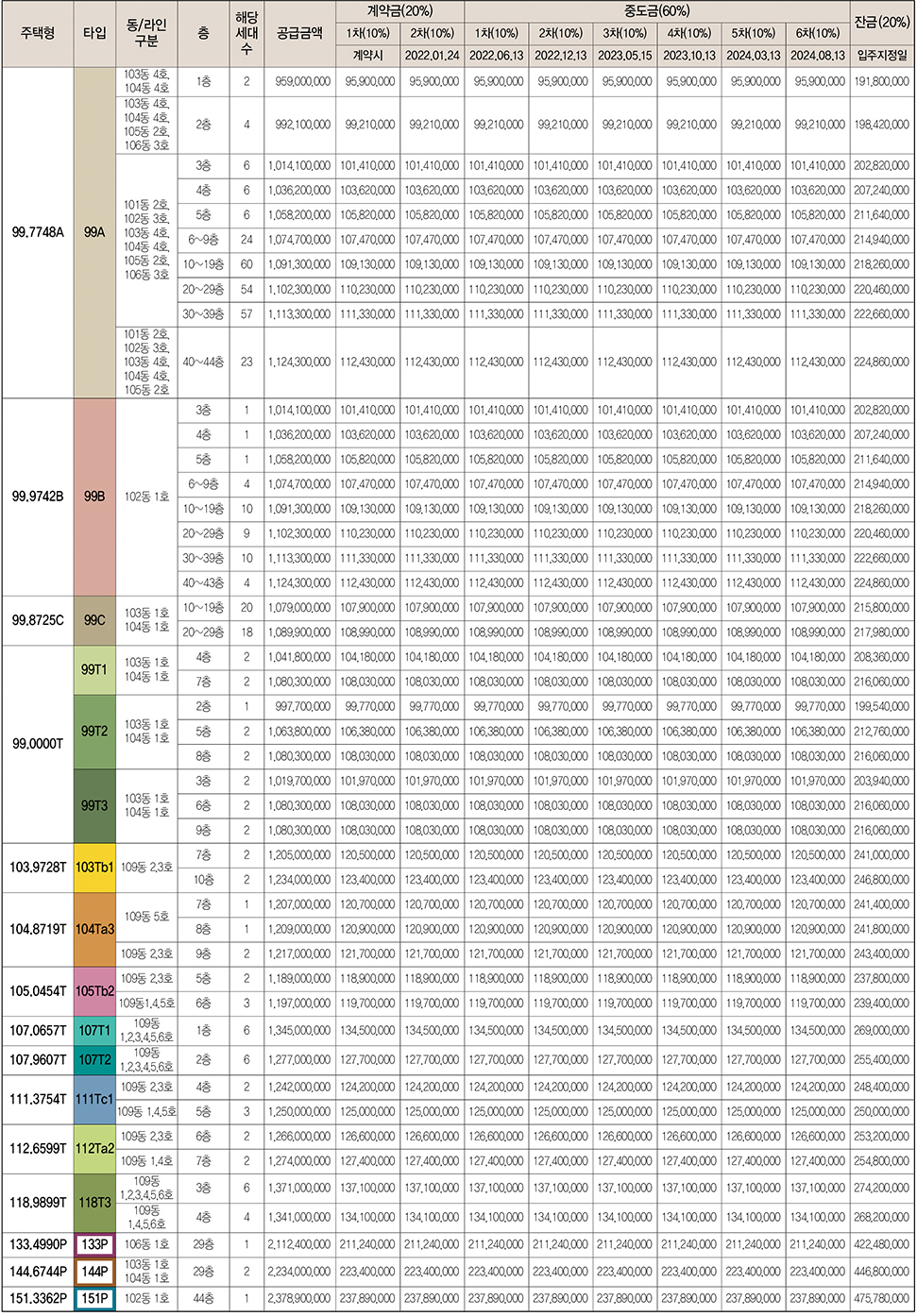Image resolution: width=917 pixels, height=1316 pixels.
Task: Click the 191,800,000 balance amount
Action: pos(882,82)
